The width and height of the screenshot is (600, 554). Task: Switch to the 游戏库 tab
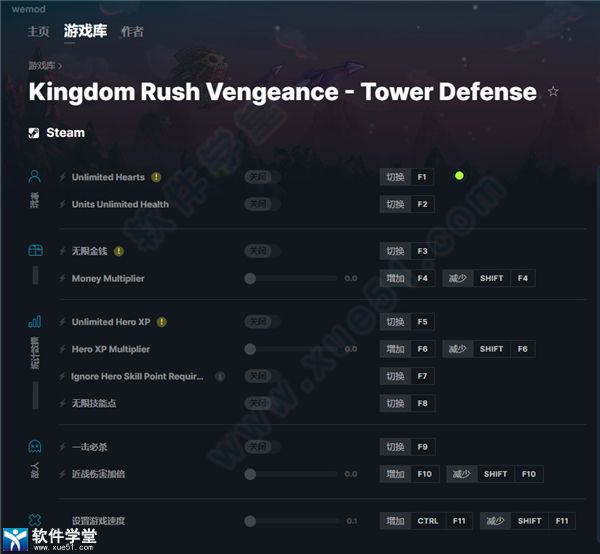85,31
